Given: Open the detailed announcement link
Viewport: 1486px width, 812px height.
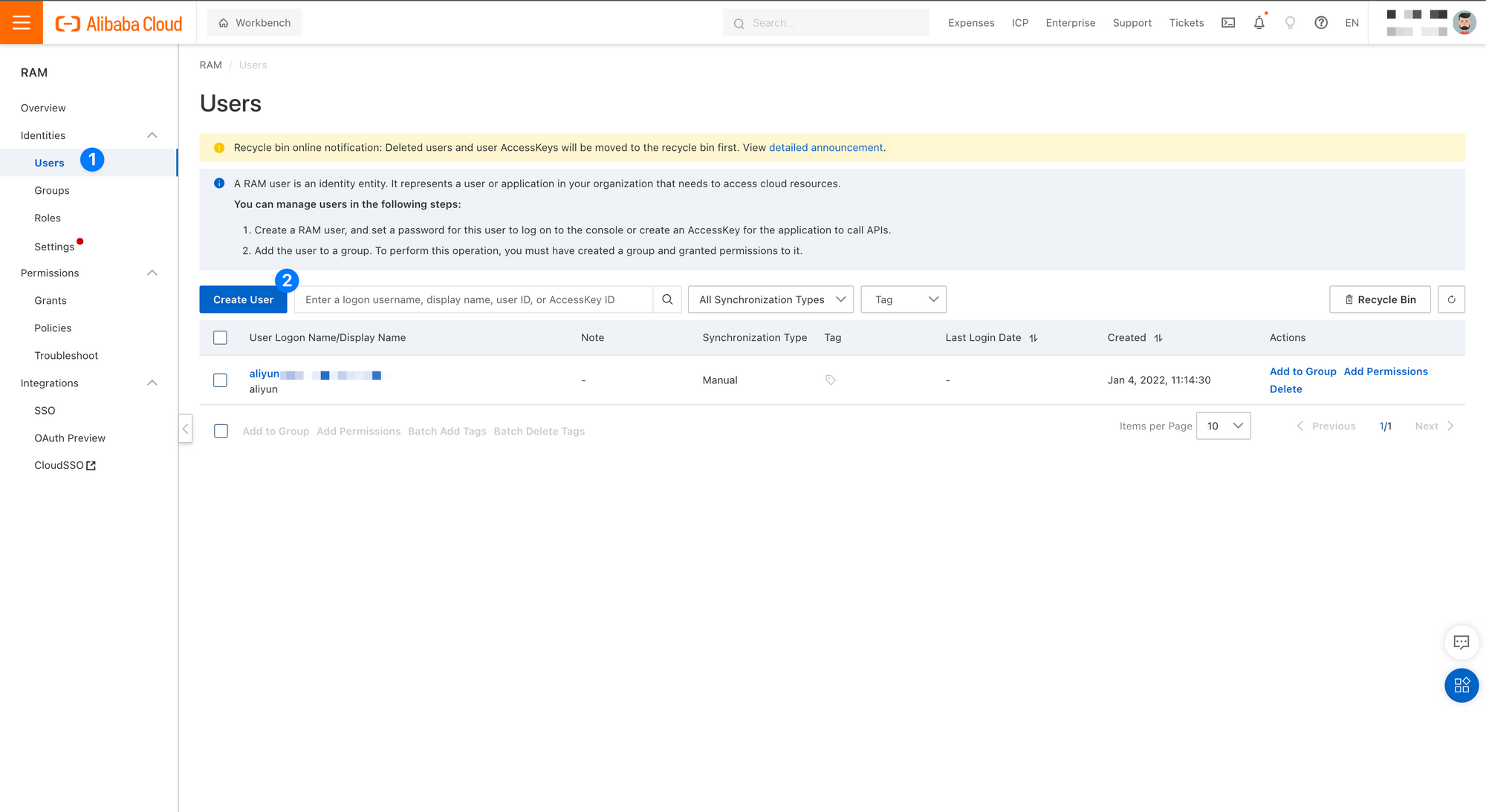Looking at the screenshot, I should [825, 147].
